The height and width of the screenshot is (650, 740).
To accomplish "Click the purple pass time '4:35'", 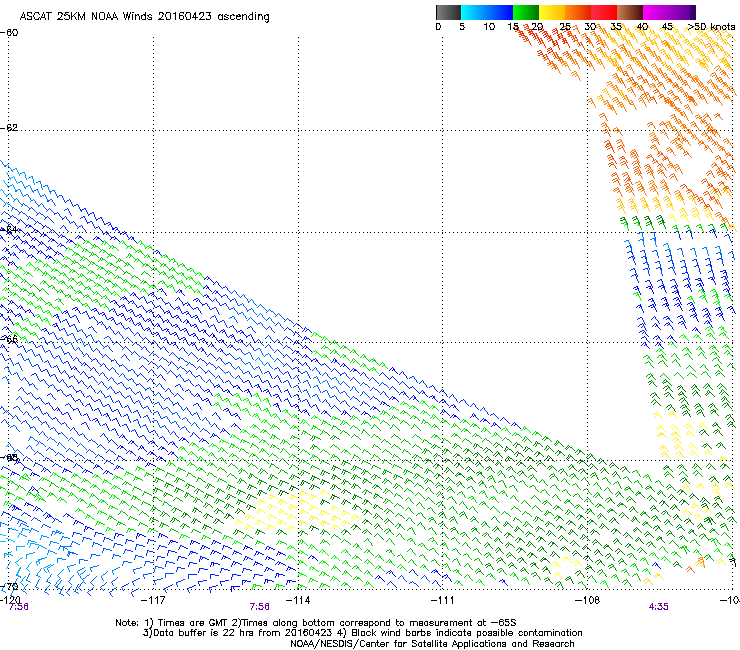I will [x=658, y=607].
